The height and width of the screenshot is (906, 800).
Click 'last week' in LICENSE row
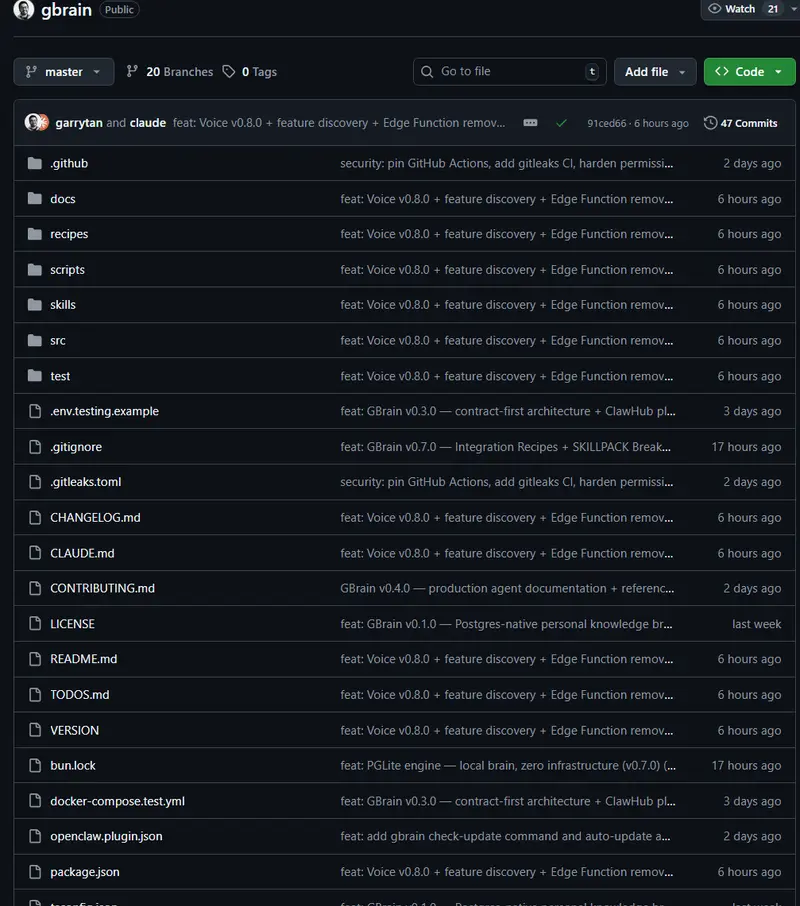tap(757, 624)
